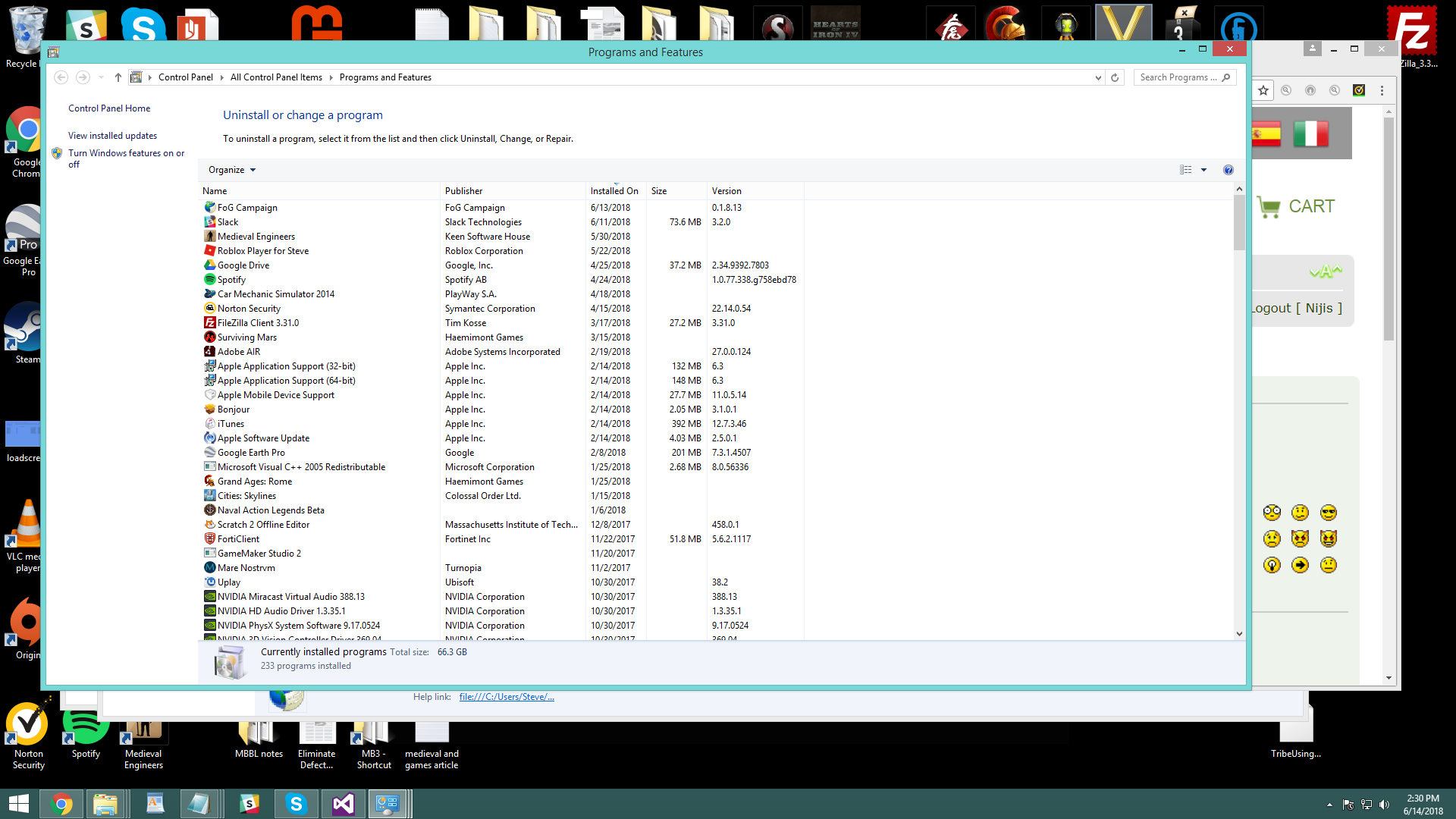Click the All Control Panel Items breadcrumb
The width and height of the screenshot is (1456, 819).
(x=276, y=77)
